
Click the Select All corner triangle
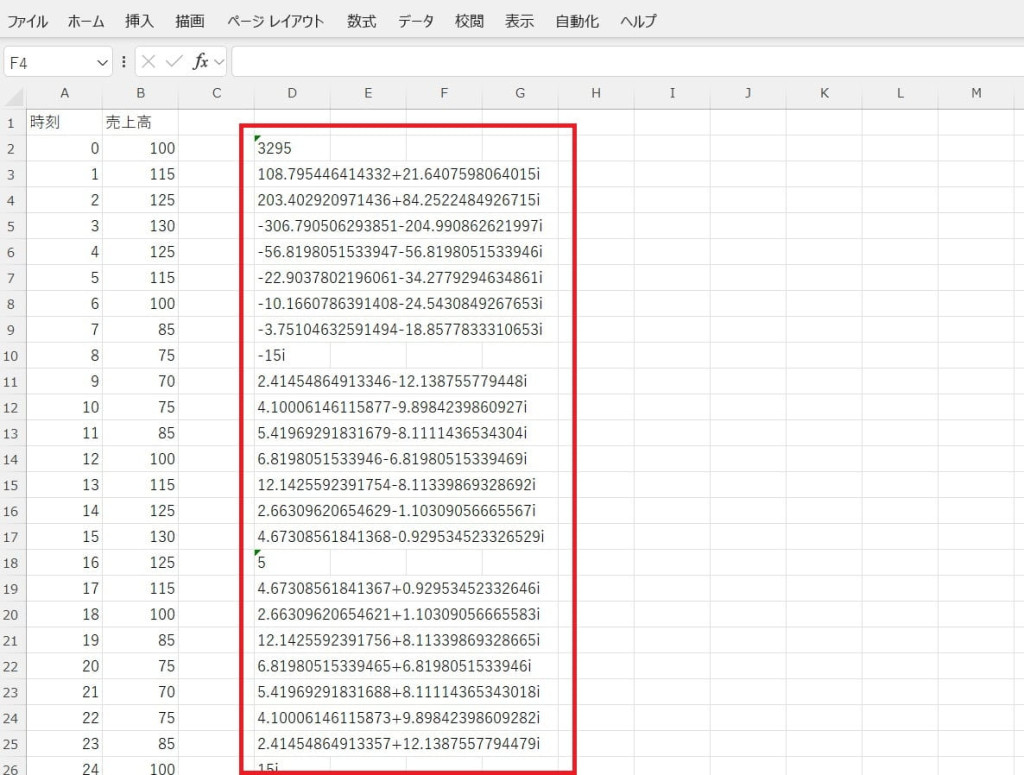(15, 96)
